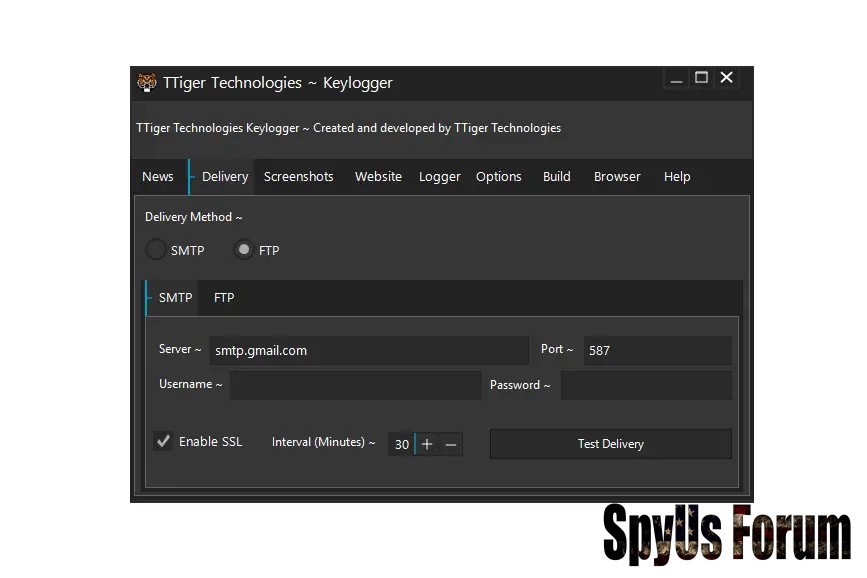Close the application window

[x=727, y=78]
